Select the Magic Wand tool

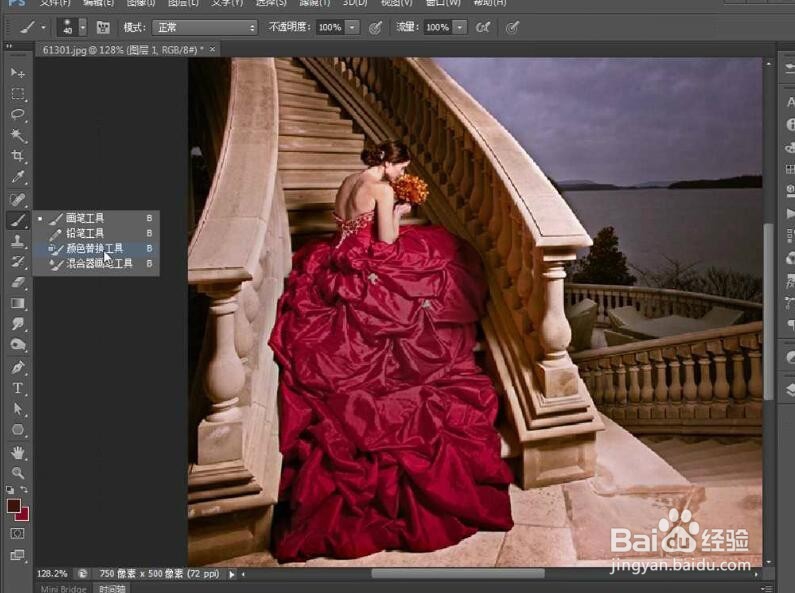click(17, 135)
